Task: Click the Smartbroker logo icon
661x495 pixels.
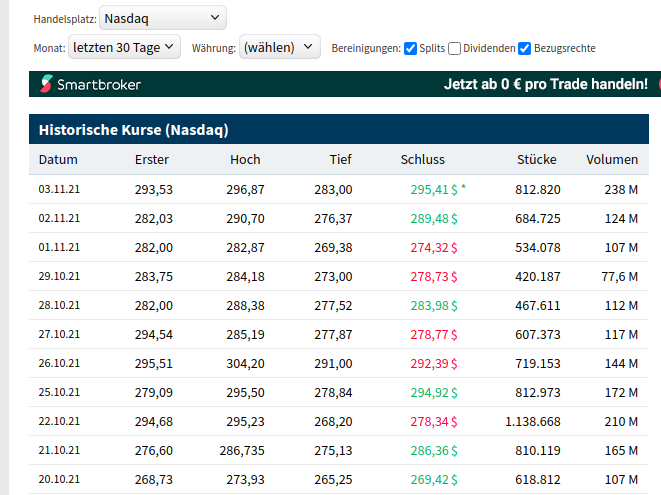Action: [47, 84]
